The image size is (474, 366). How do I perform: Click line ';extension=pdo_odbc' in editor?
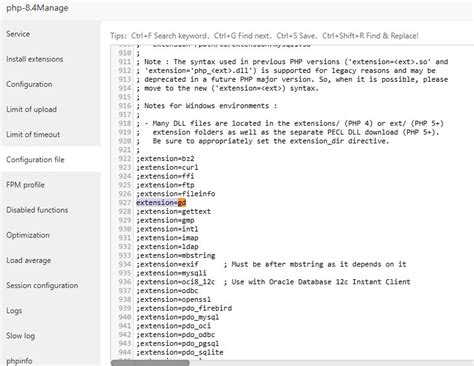[176, 335]
